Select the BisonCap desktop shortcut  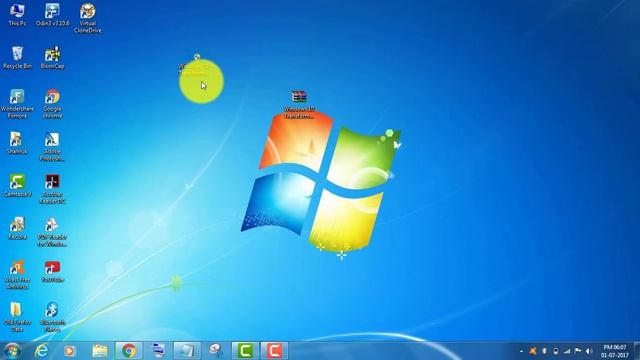(52, 58)
